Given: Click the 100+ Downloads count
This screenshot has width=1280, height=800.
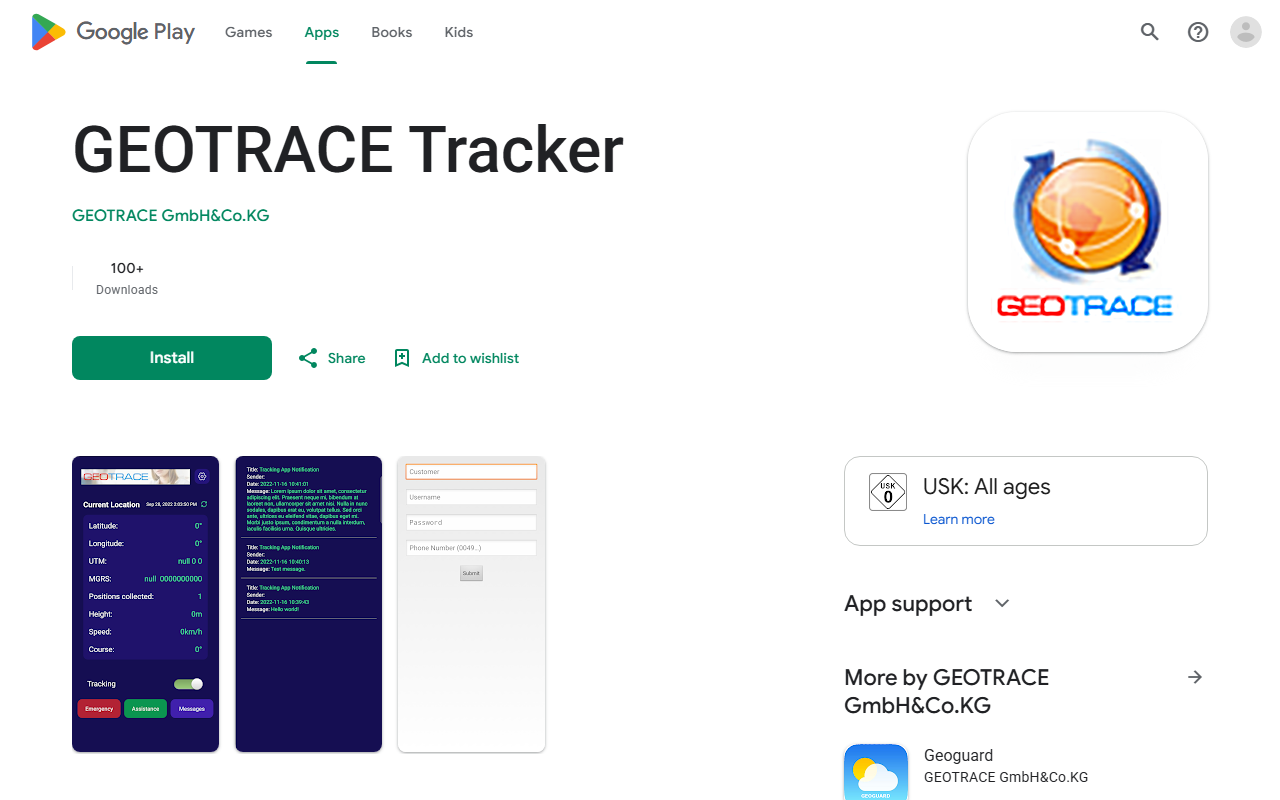Looking at the screenshot, I should point(127,278).
